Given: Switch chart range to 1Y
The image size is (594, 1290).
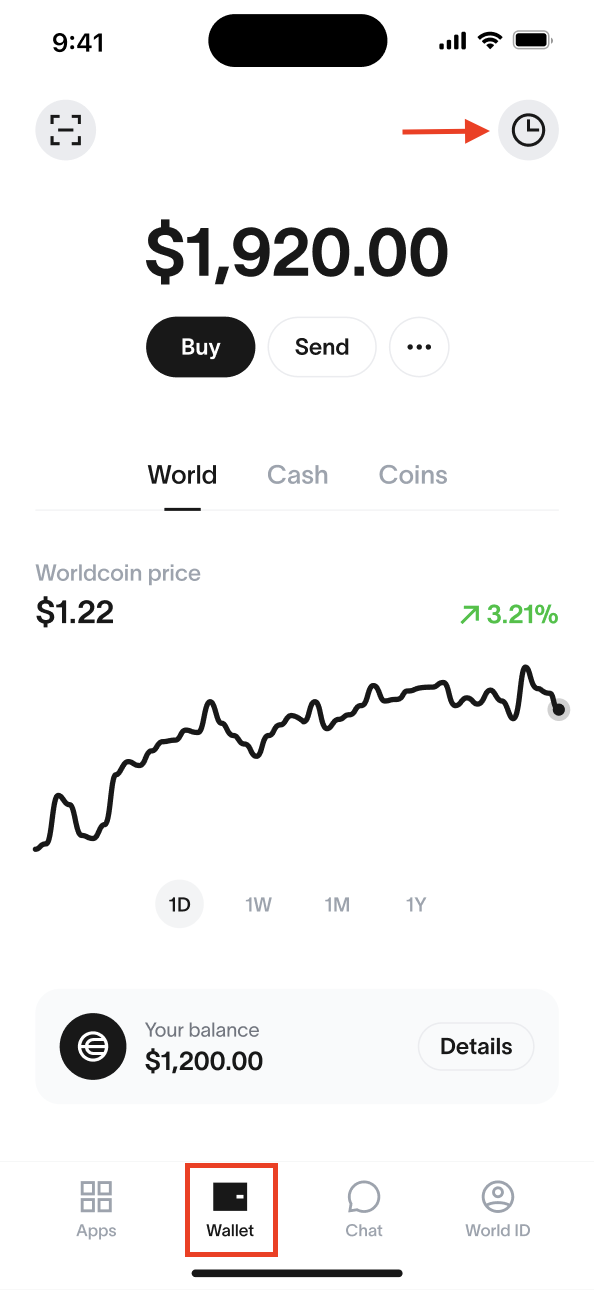Looking at the screenshot, I should tap(416, 905).
